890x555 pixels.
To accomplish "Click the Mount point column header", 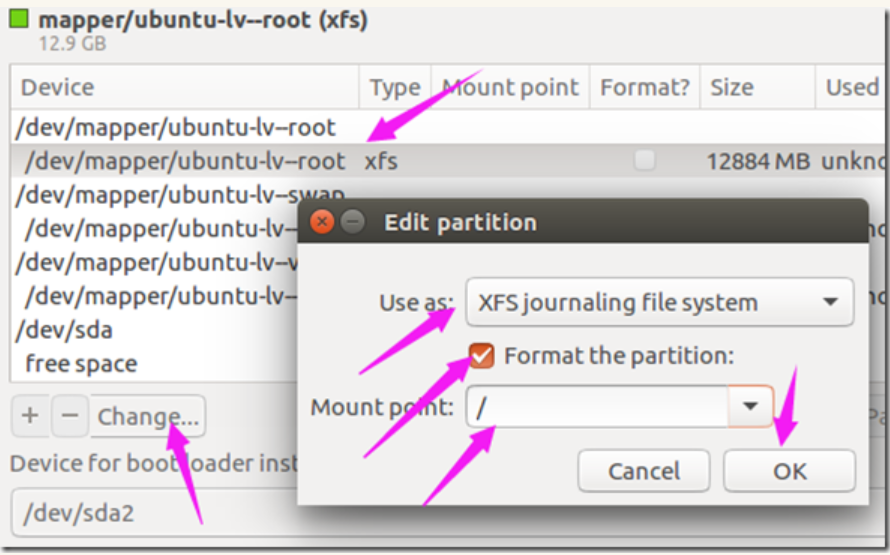I will pyautogui.click(x=510, y=87).
